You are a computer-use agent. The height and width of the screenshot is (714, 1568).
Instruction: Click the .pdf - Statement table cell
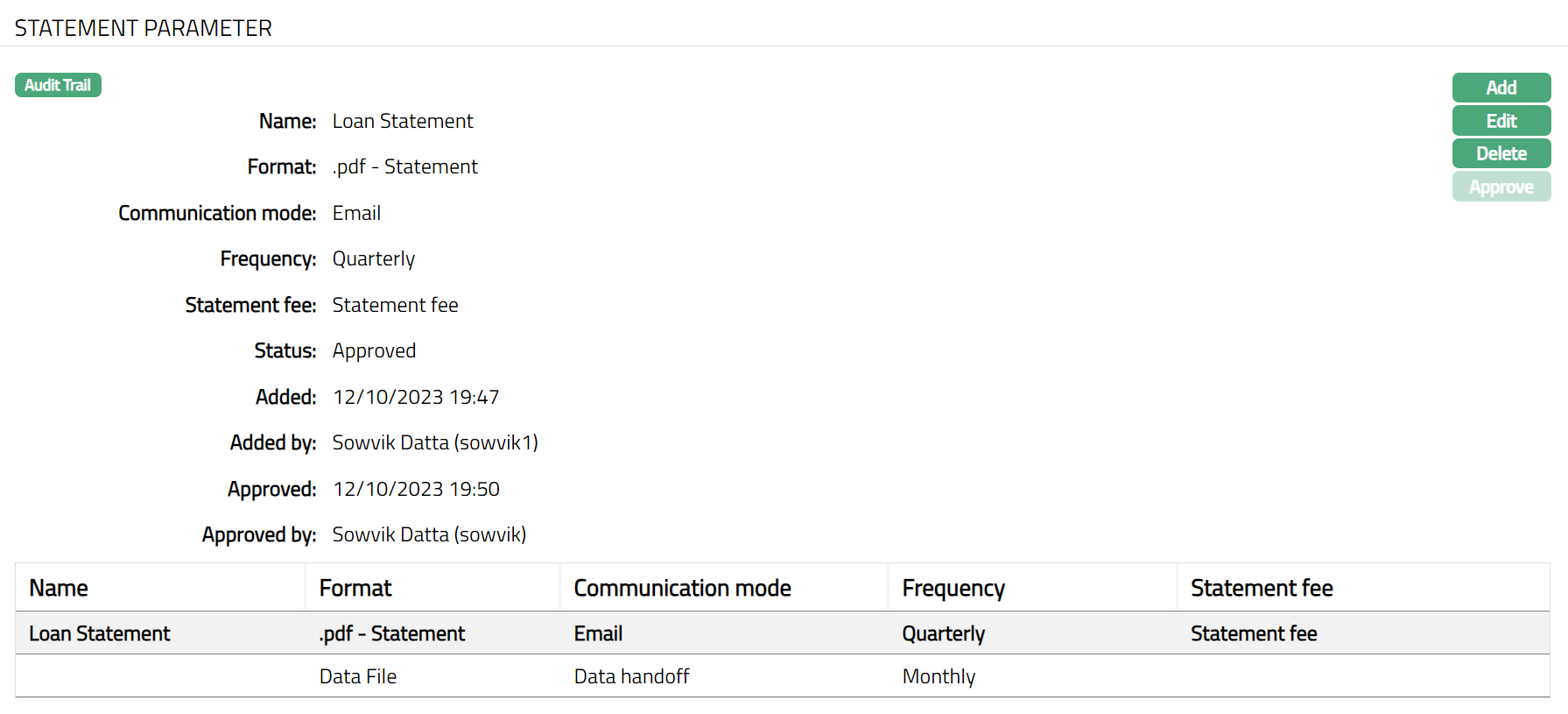(392, 633)
